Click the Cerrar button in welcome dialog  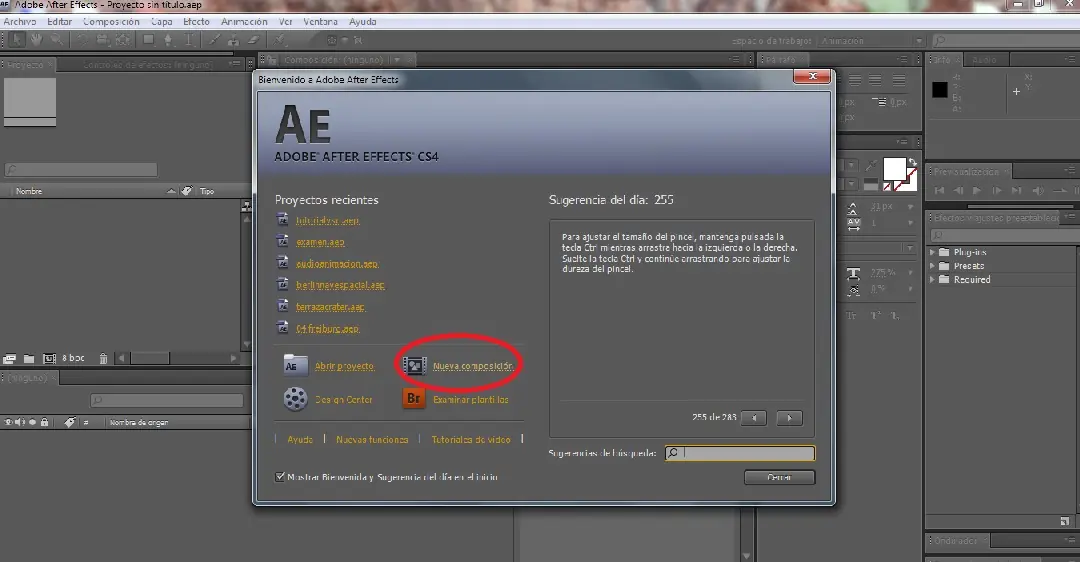pos(780,477)
